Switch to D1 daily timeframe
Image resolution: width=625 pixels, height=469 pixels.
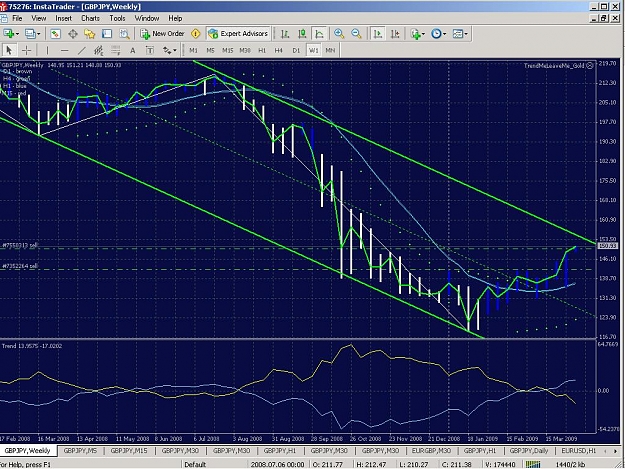click(x=296, y=50)
